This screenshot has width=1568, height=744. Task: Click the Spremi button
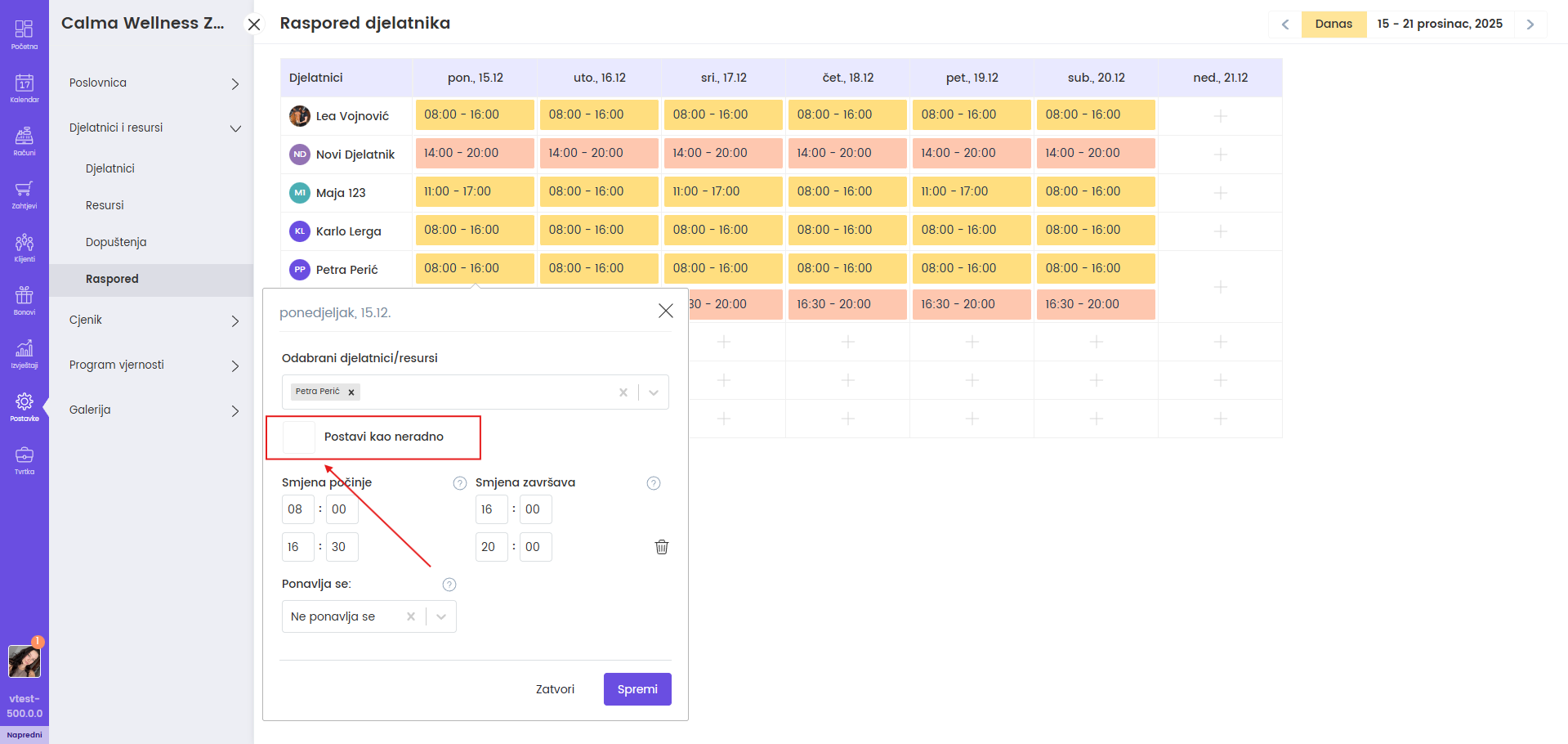(x=637, y=689)
